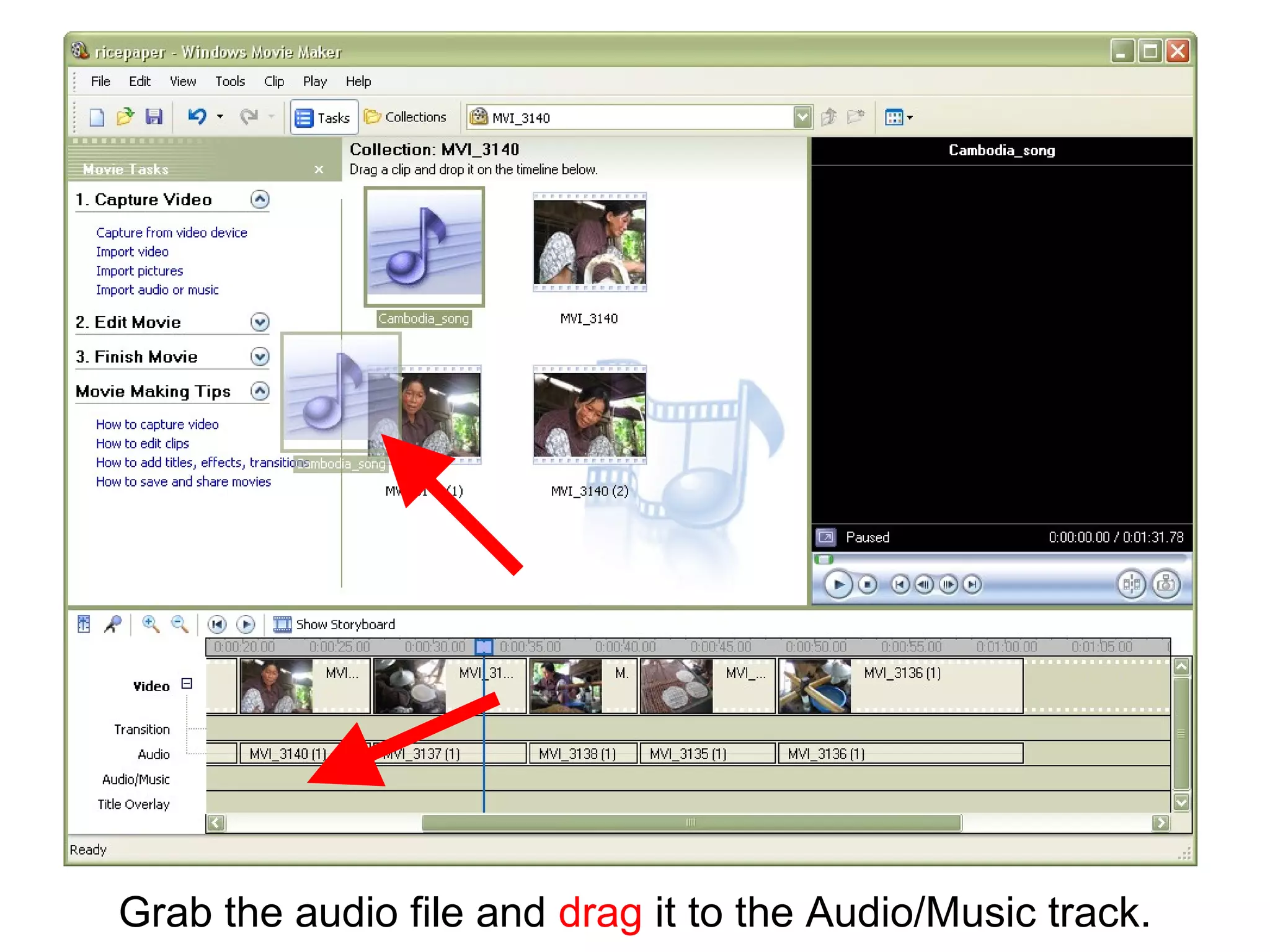This screenshot has width=1270, height=952.
Task: Click the Up One Level icon
Action: pyautogui.click(x=829, y=117)
